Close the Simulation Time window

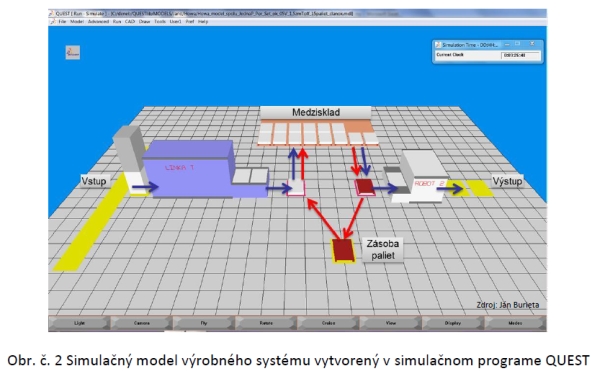coord(532,44)
